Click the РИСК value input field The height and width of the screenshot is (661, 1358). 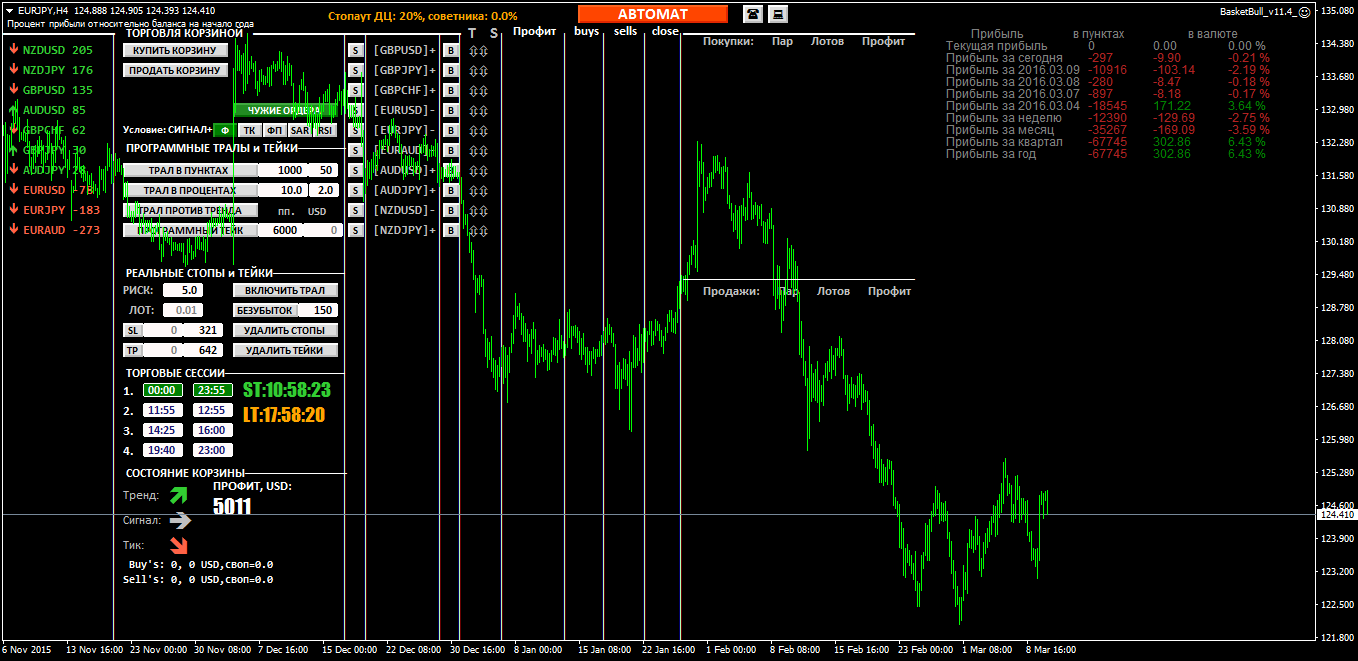pyautogui.click(x=183, y=290)
